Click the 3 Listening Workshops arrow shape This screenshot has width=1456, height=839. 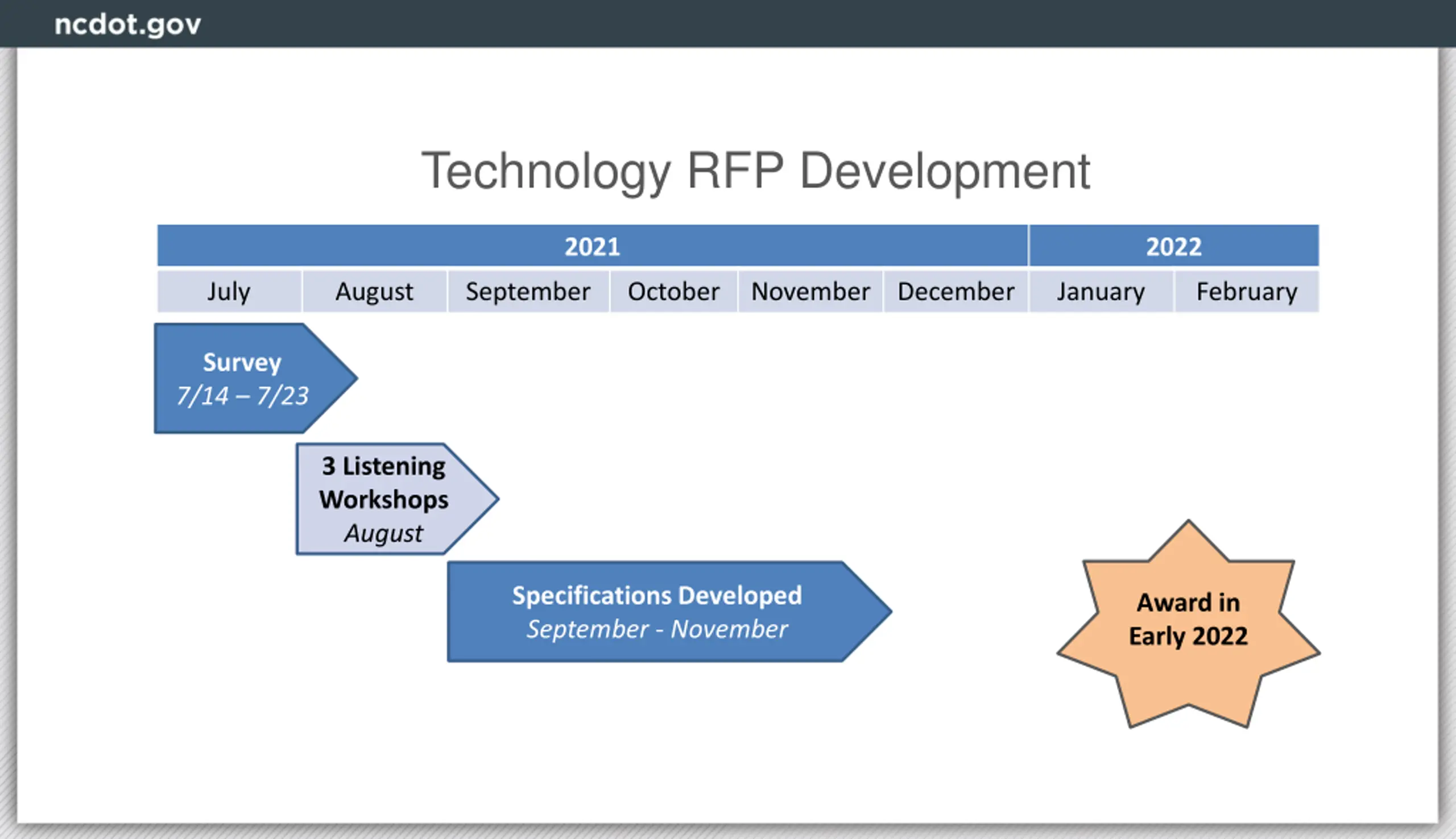point(397,499)
